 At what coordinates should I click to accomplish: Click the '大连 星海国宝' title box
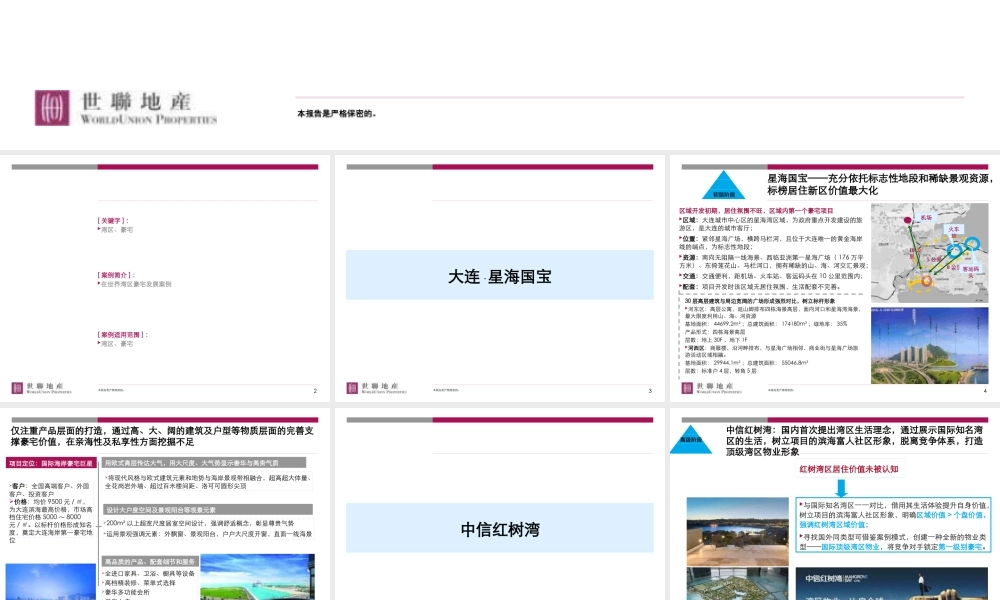click(x=499, y=275)
